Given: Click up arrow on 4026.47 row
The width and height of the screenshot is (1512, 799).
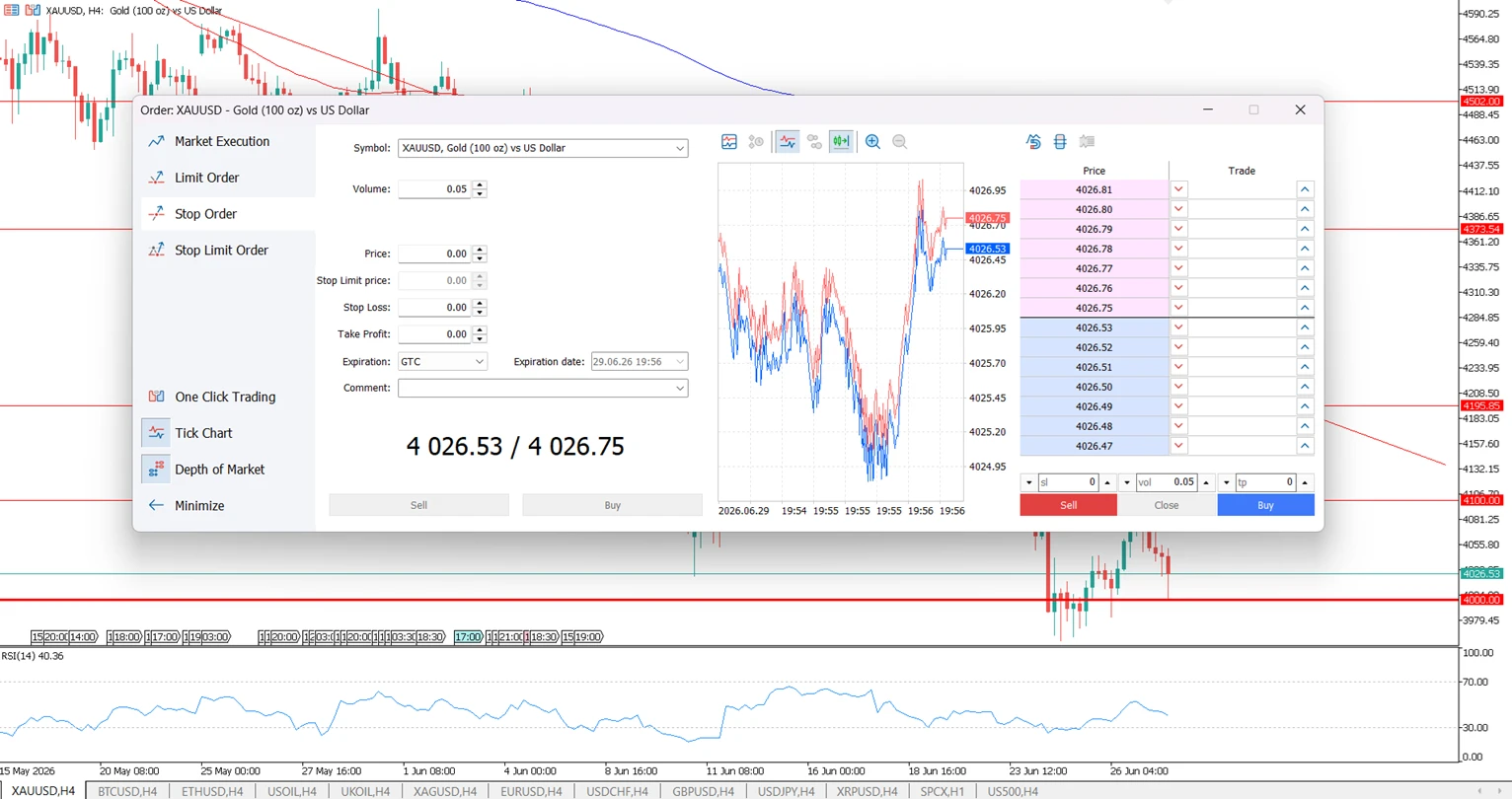Looking at the screenshot, I should 1305,446.
